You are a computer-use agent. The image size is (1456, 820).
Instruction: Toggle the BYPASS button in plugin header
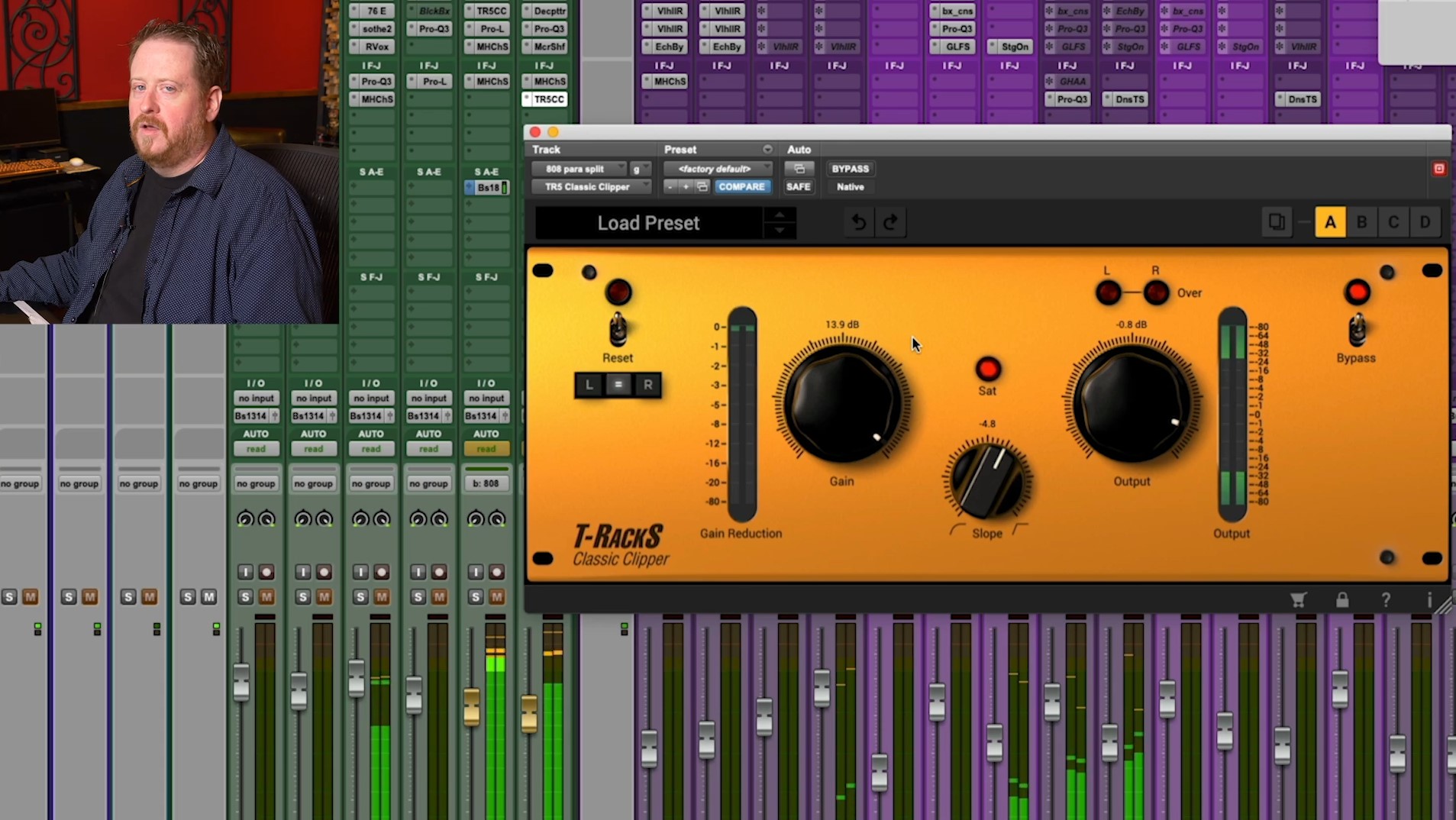[x=850, y=169]
